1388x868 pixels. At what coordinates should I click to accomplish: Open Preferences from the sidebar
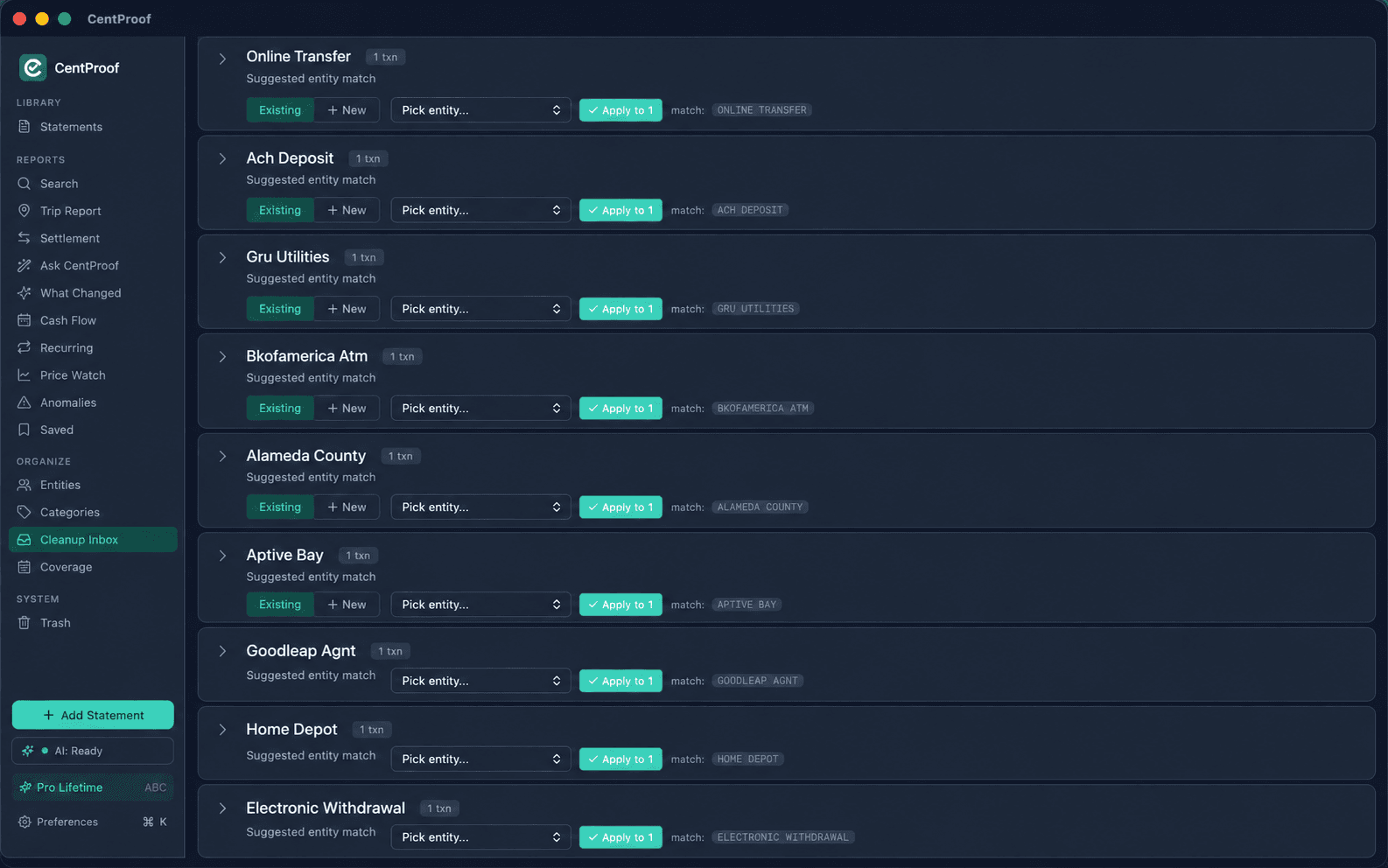pos(93,822)
